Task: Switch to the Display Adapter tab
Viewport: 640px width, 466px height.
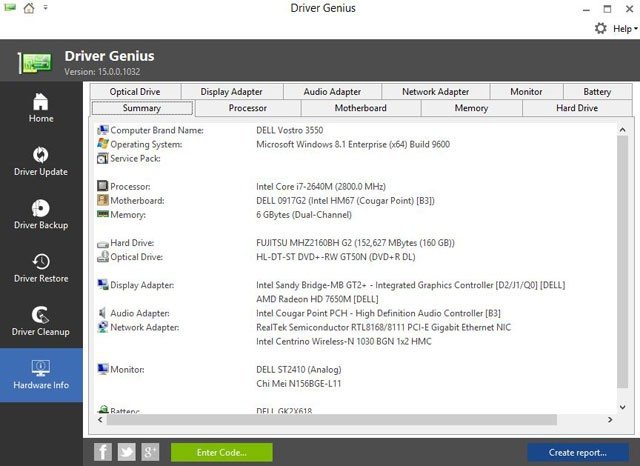Action: tap(231, 91)
